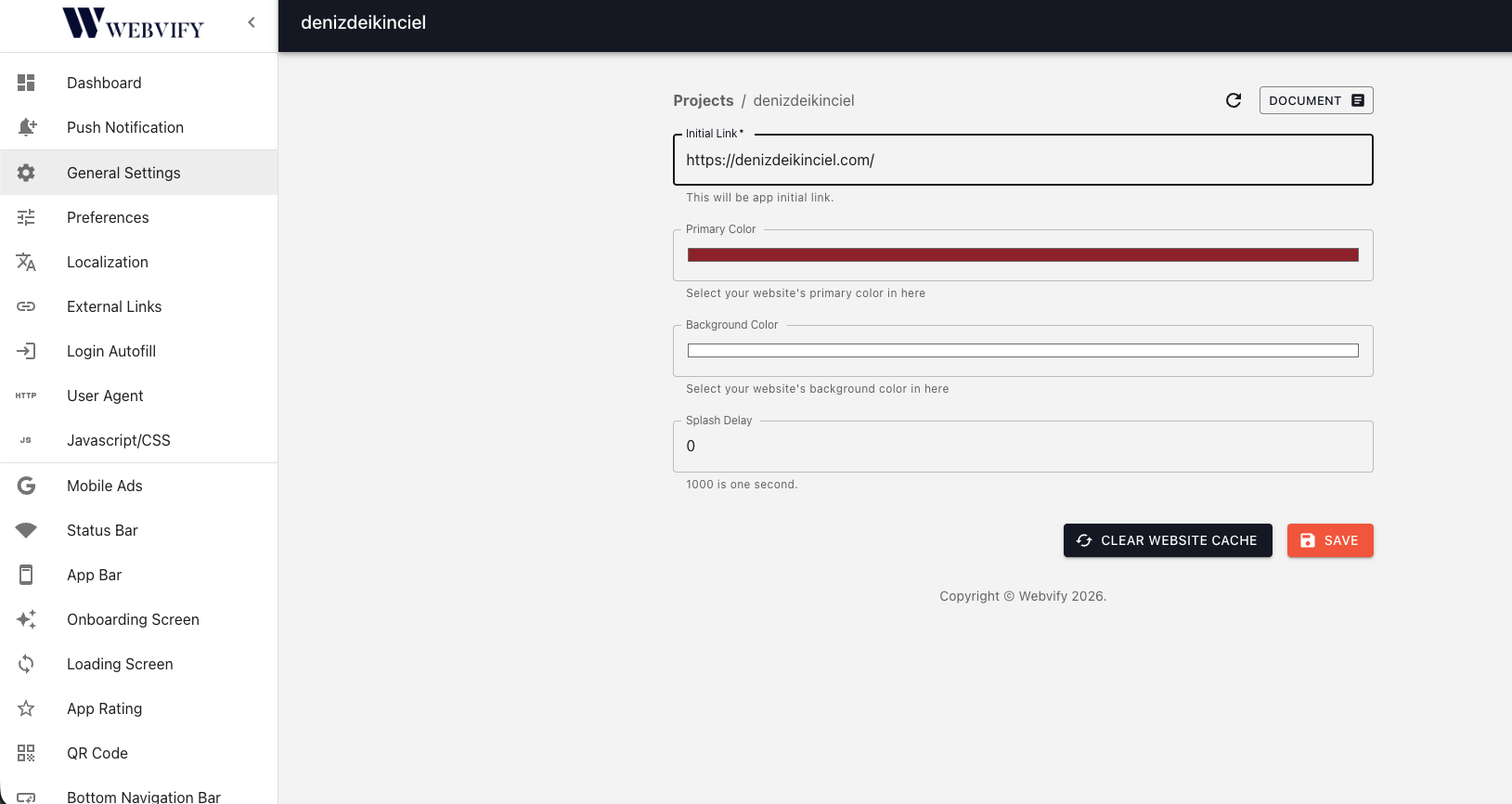Click the Loading Screen sync icon

[26, 664]
